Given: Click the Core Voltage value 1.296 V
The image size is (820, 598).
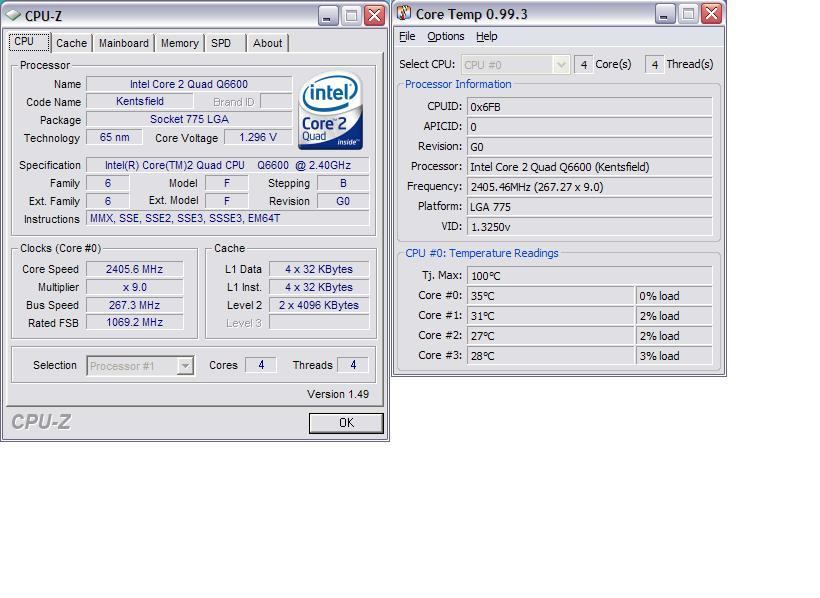Looking at the screenshot, I should 258,138.
